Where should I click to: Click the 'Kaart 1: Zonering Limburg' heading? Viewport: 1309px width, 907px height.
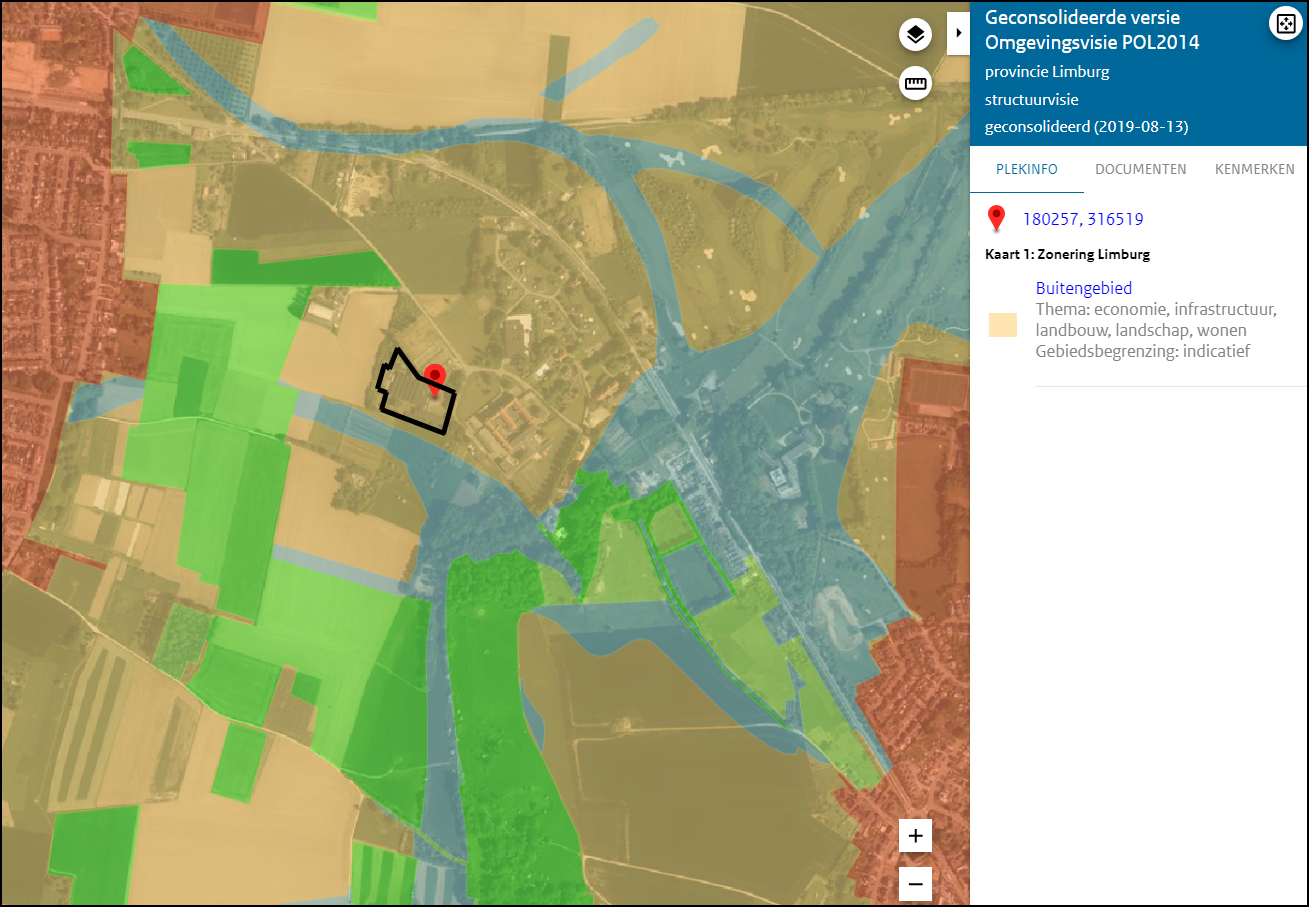(x=1067, y=254)
